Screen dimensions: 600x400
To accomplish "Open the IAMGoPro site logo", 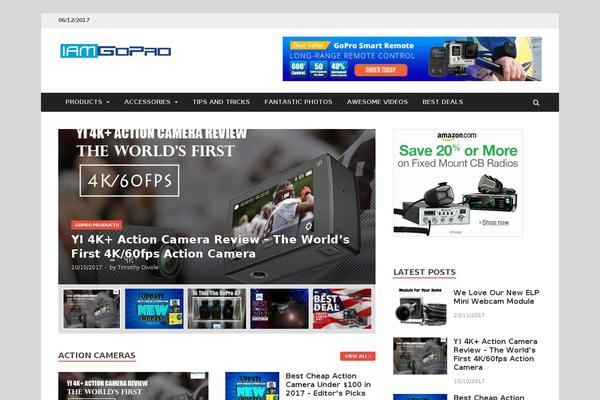I will pos(115,51).
